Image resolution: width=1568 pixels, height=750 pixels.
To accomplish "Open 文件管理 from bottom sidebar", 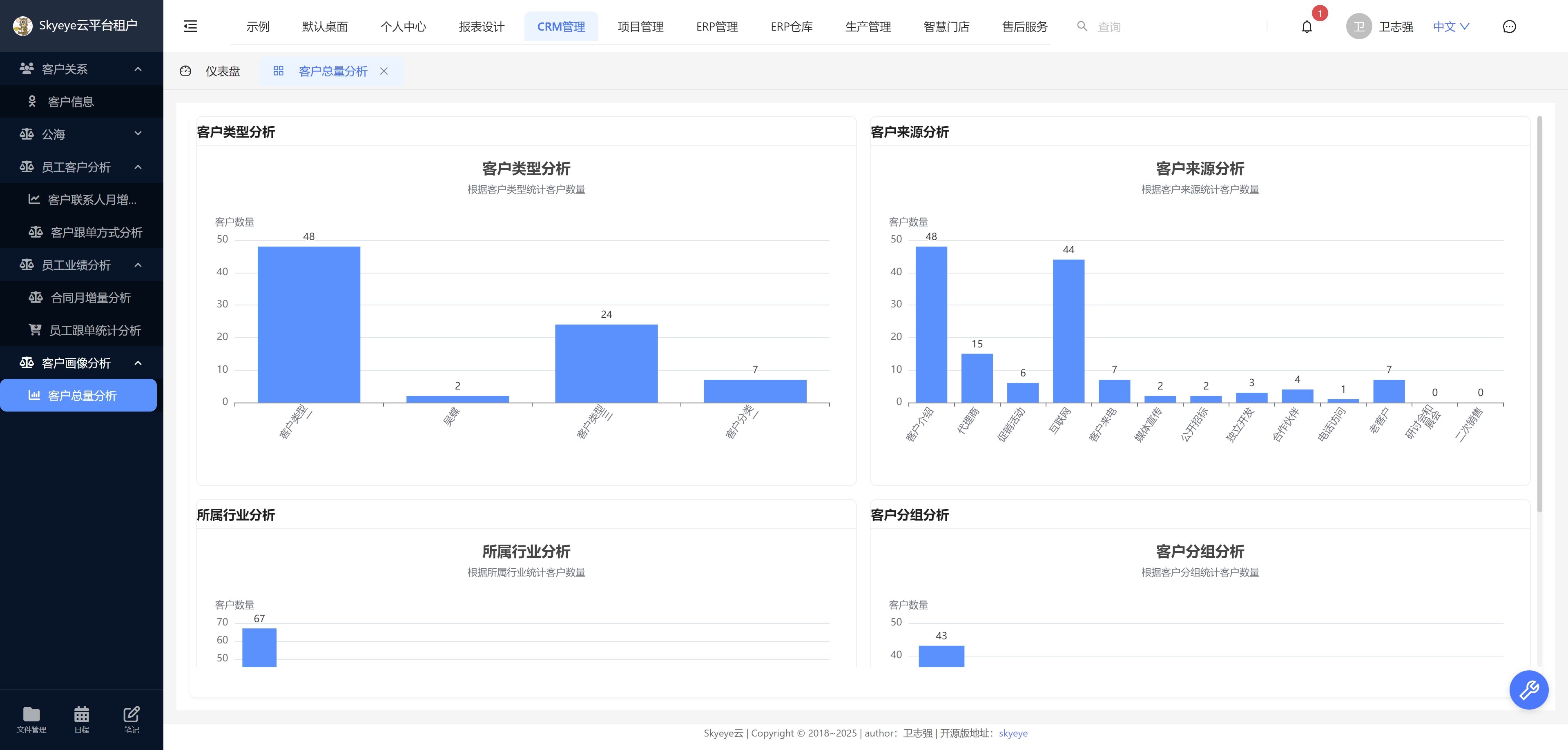I will pos(31,720).
